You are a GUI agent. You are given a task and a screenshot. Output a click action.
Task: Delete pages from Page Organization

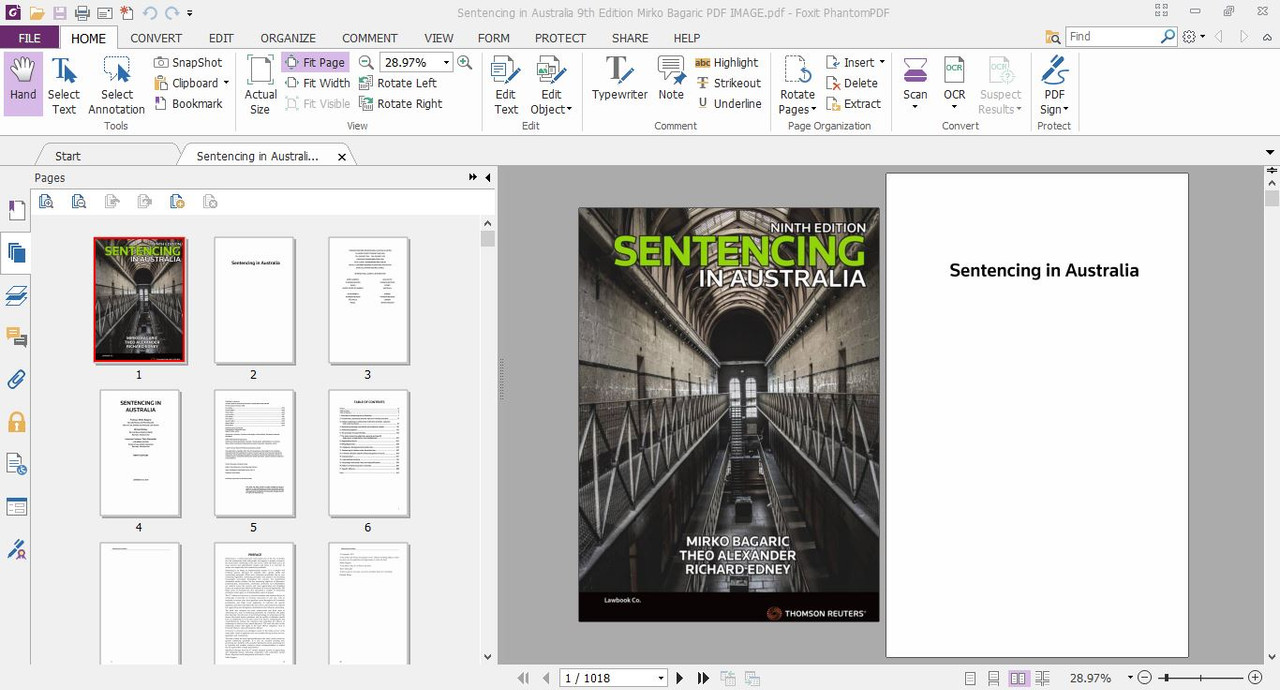(852, 83)
